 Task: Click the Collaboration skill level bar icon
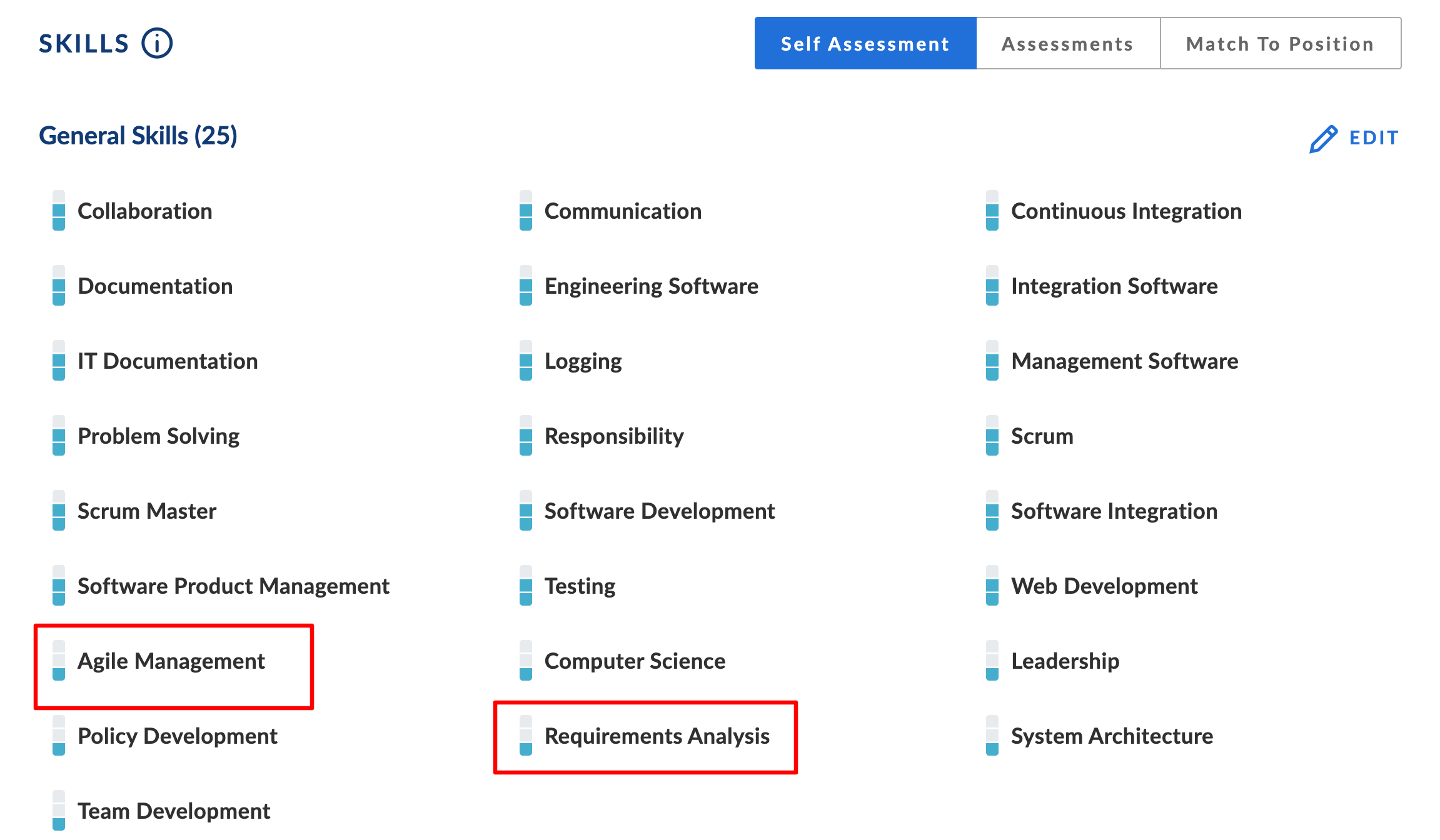point(59,211)
